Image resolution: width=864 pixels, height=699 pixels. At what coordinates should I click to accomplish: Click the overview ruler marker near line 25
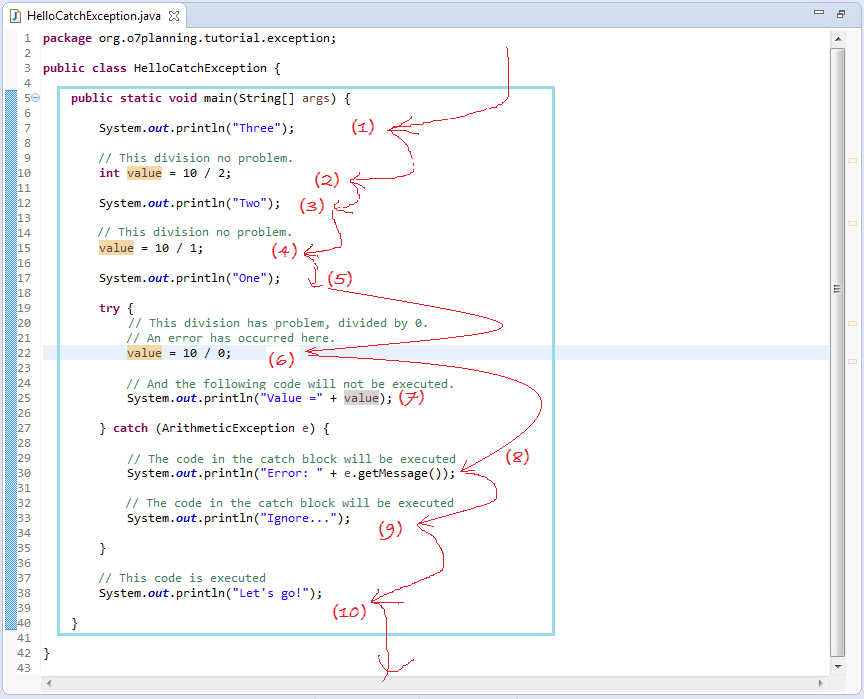point(852,361)
